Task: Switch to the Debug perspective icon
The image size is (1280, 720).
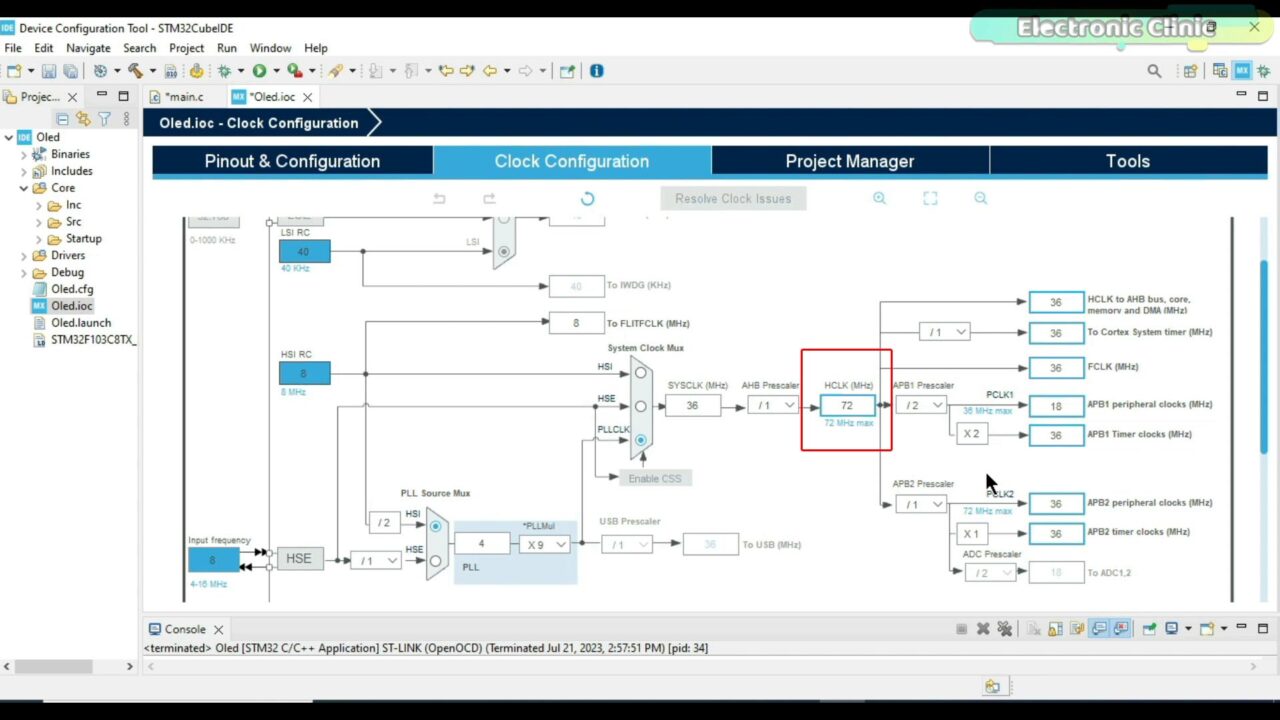Action: tap(1263, 71)
